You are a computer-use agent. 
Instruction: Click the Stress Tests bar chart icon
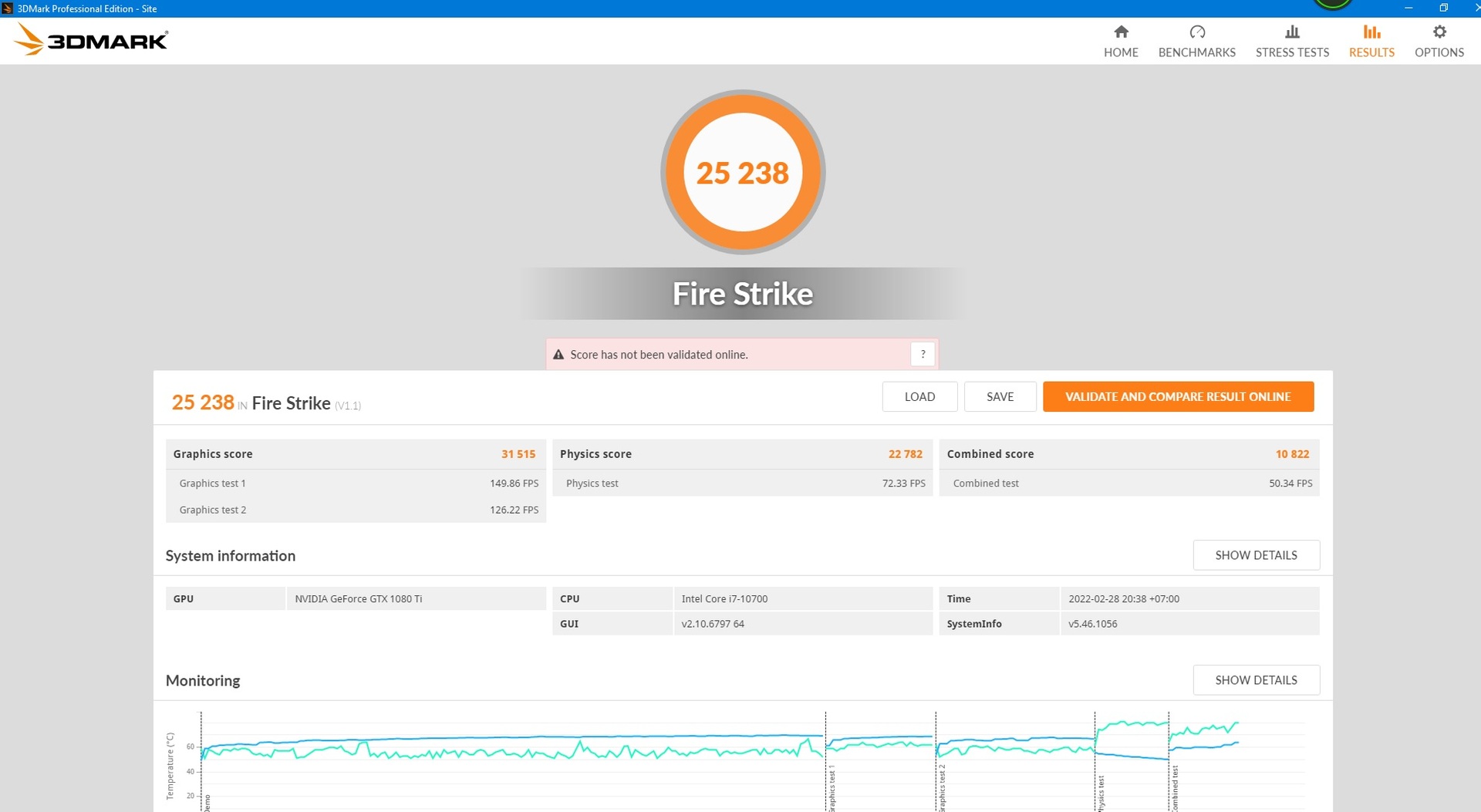point(1292,32)
